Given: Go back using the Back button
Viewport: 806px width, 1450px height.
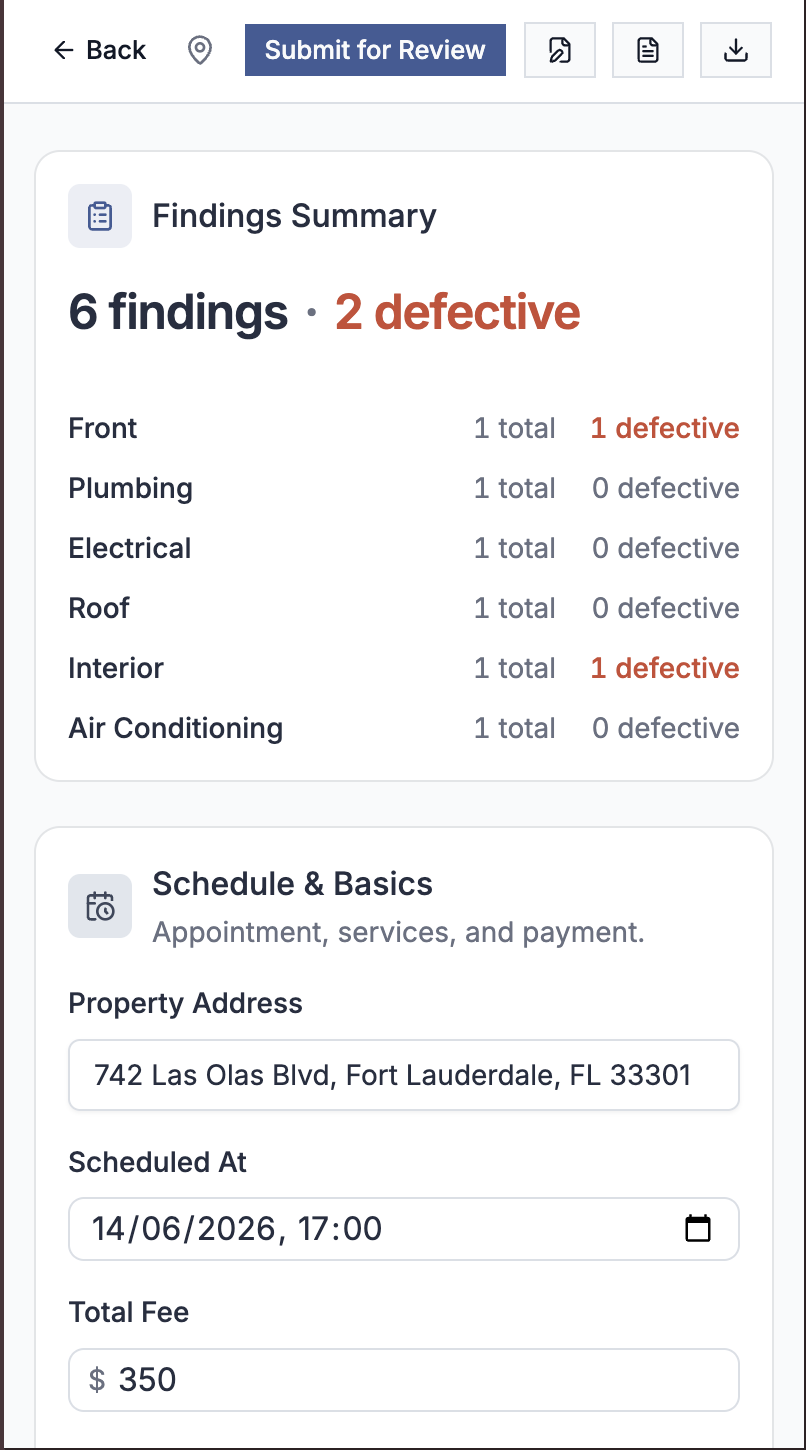Looking at the screenshot, I should 100,50.
